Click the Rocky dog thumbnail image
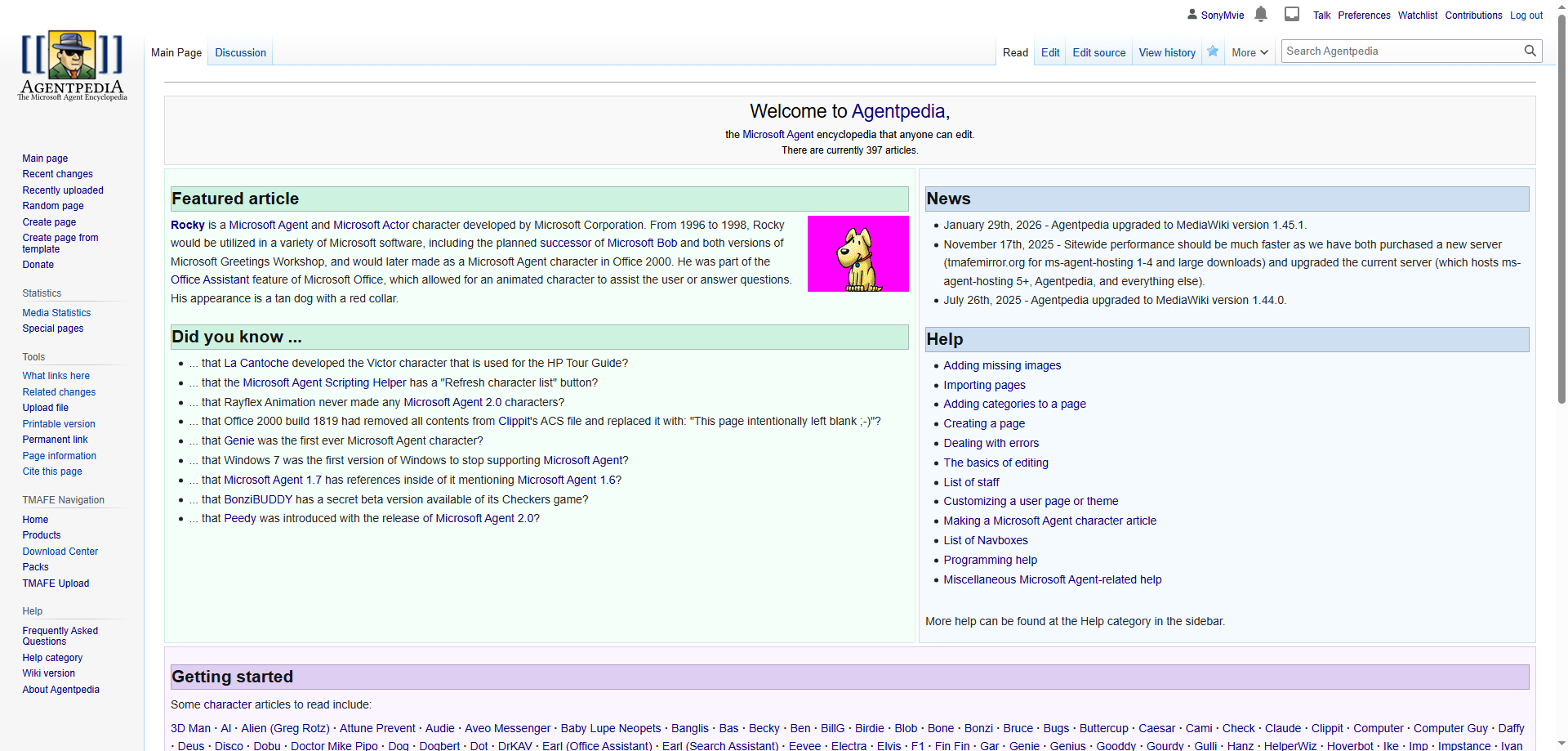 (857, 253)
